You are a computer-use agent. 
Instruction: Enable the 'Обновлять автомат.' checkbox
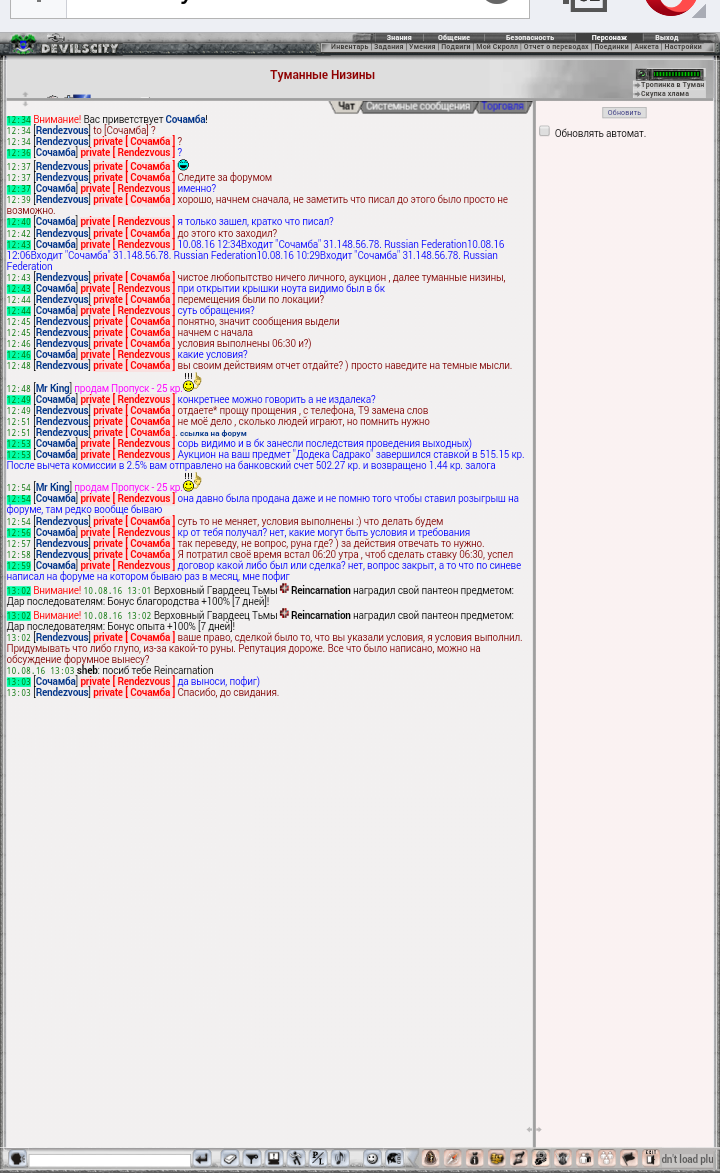tap(545, 131)
